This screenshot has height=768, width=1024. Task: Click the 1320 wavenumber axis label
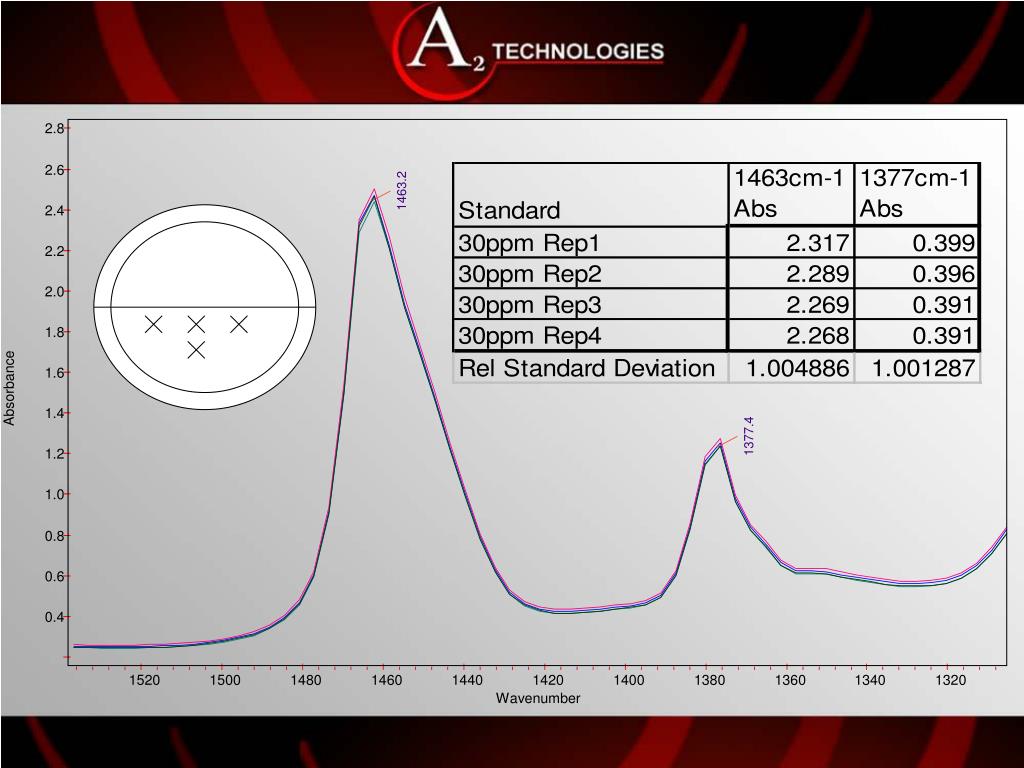950,680
